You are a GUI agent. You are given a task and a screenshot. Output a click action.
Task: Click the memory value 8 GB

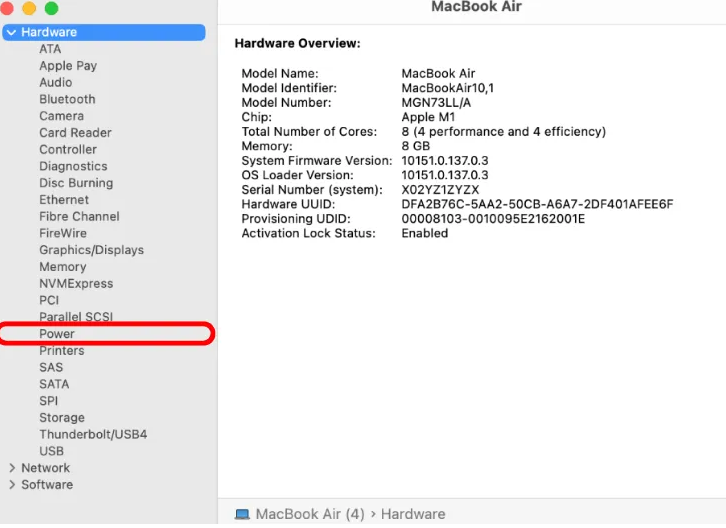tap(416, 146)
